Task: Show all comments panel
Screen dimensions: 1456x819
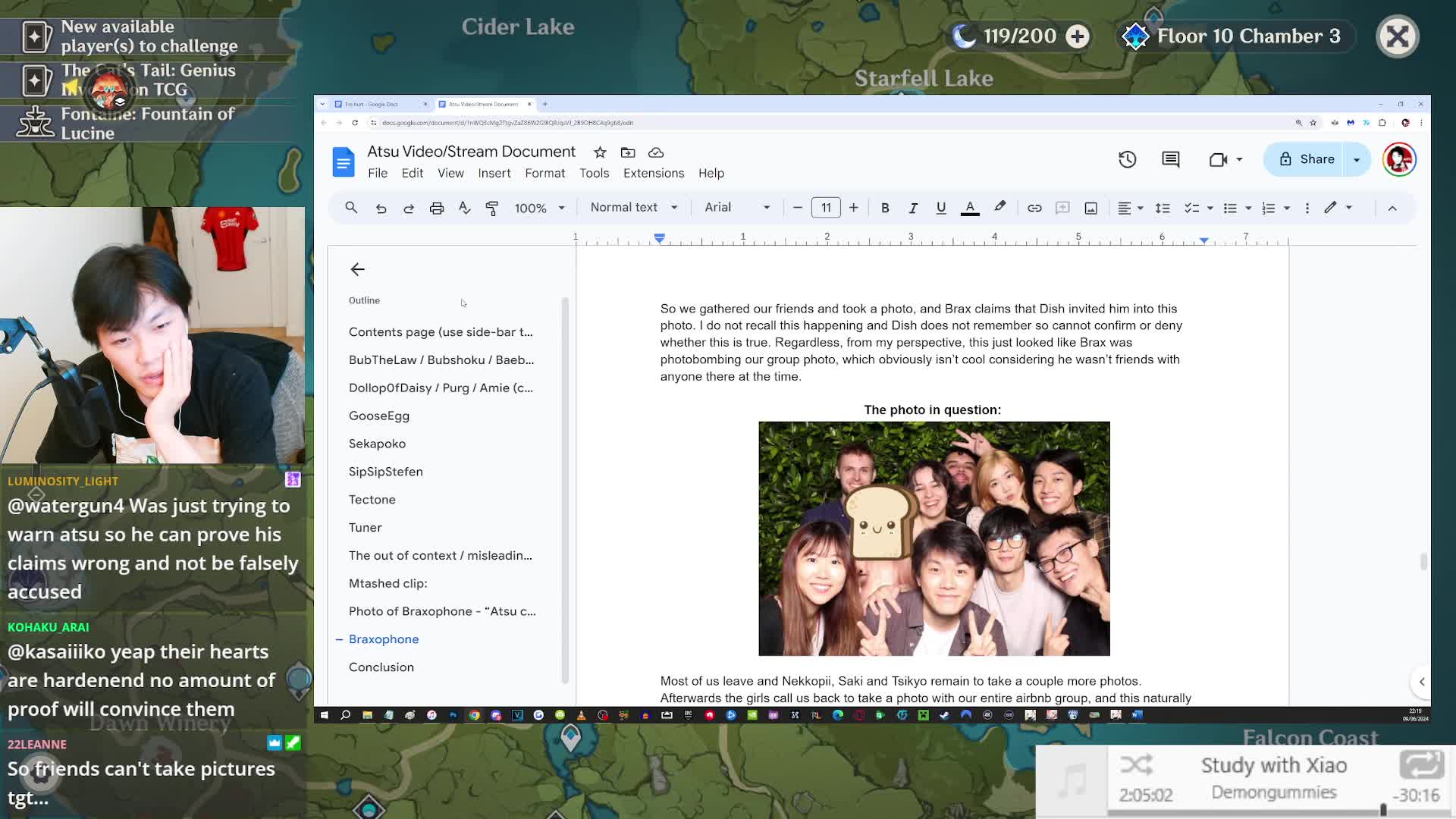Action: coord(1171,159)
